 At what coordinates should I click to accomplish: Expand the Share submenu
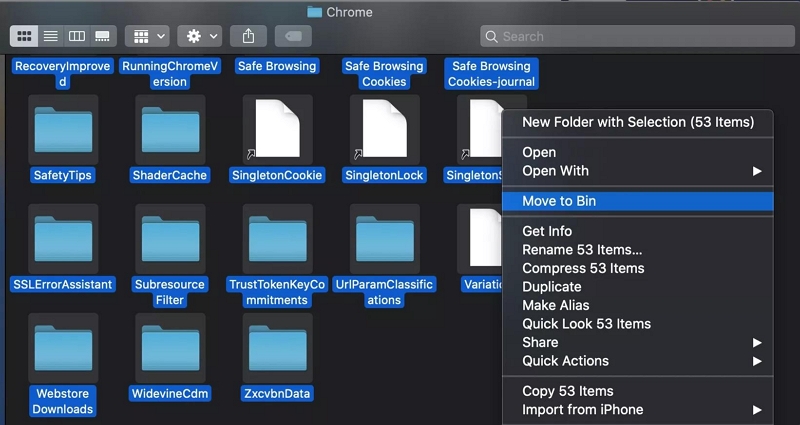(638, 342)
